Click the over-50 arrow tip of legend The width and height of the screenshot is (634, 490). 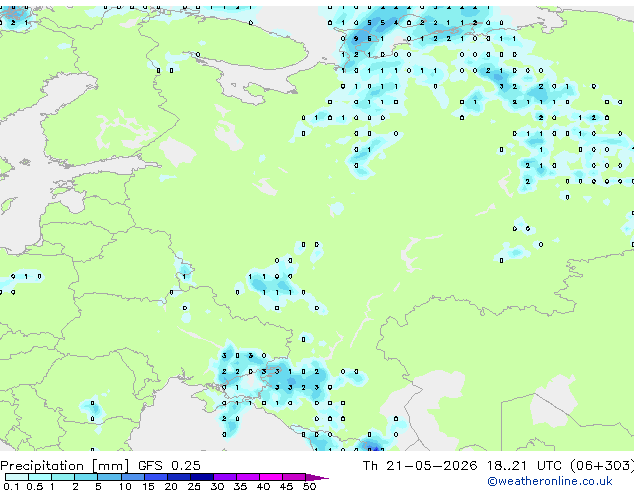pos(317,477)
